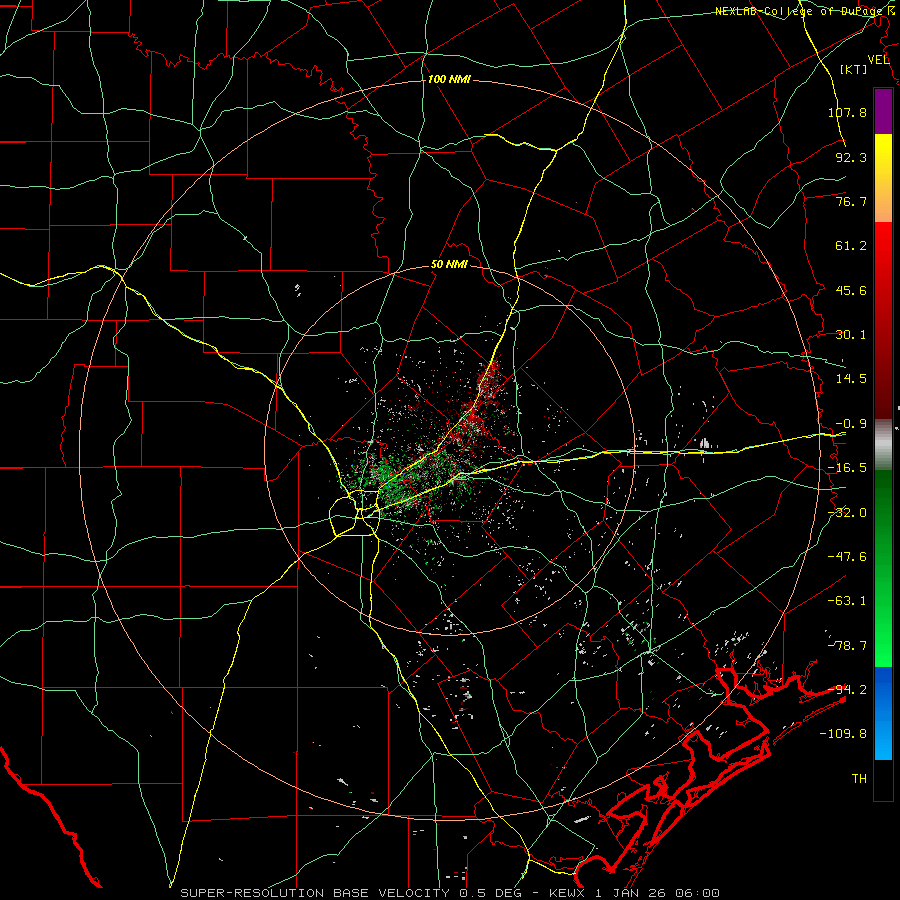The height and width of the screenshot is (900, 900).
Task: Select the -94.2 velocity scale value
Action: click(x=847, y=690)
